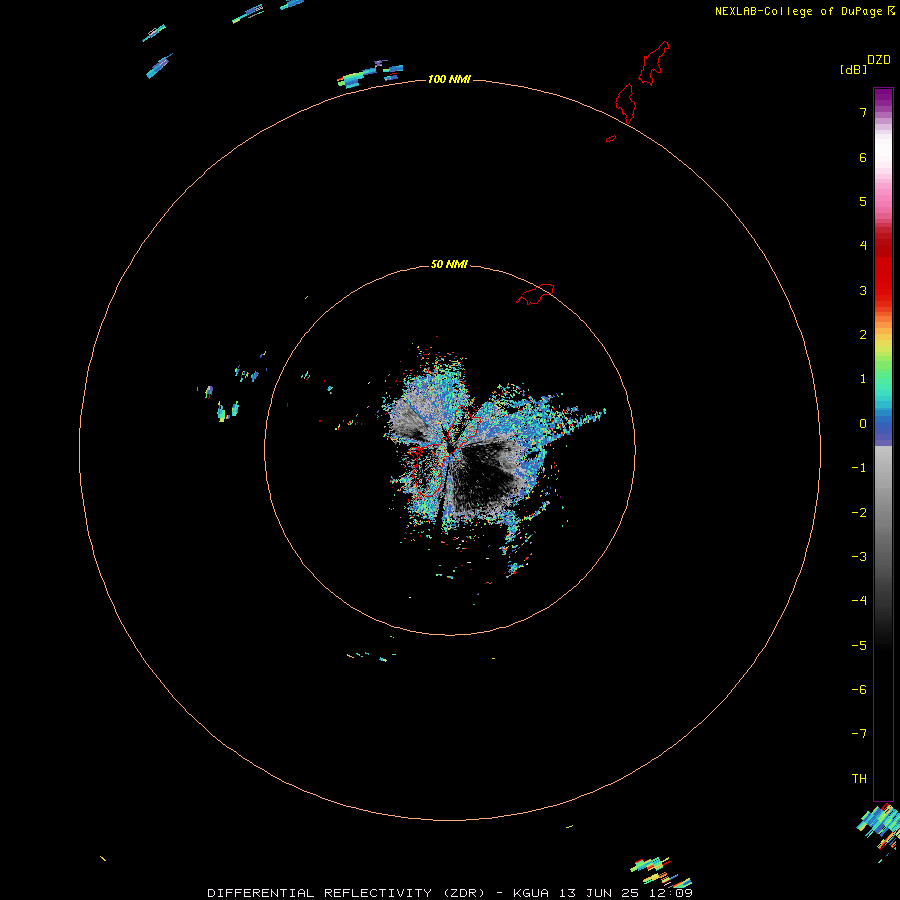Click the 0 value on color scale
900x900 pixels.
point(863,424)
